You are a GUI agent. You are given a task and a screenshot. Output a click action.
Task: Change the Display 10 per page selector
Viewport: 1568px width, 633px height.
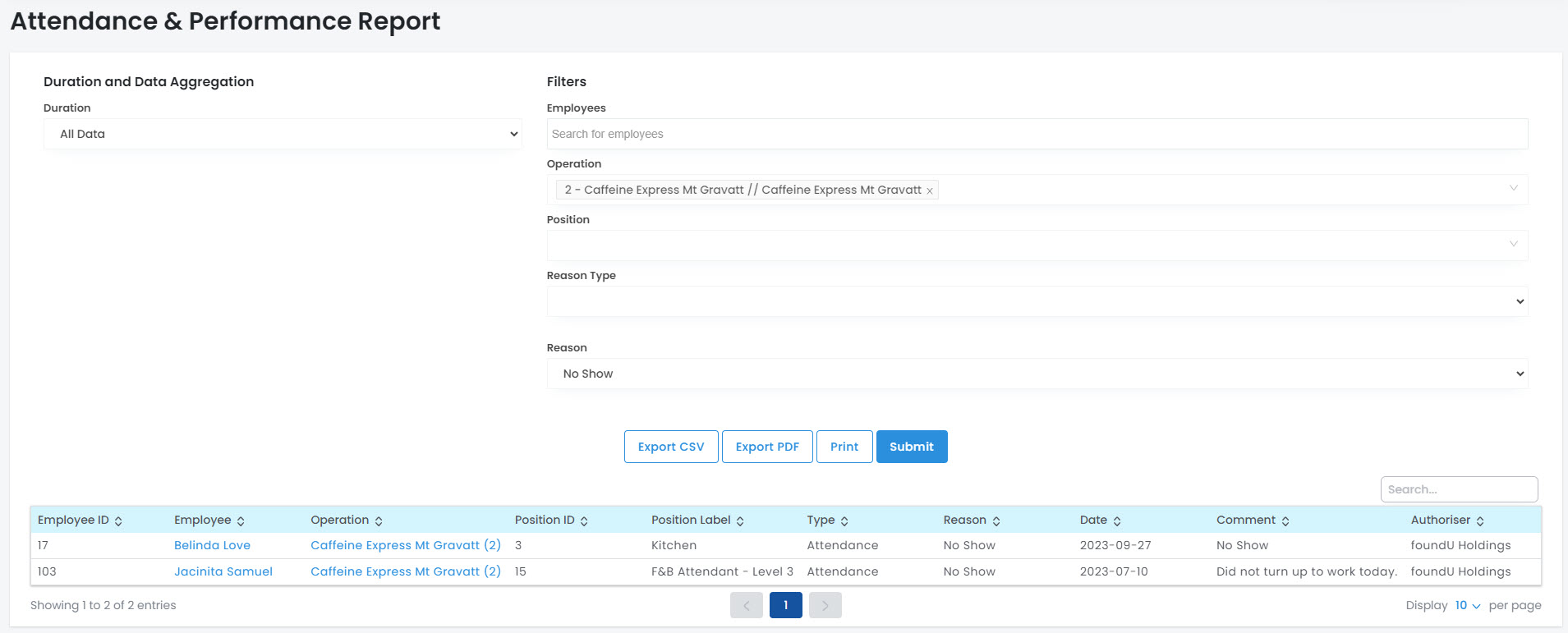coord(1467,605)
